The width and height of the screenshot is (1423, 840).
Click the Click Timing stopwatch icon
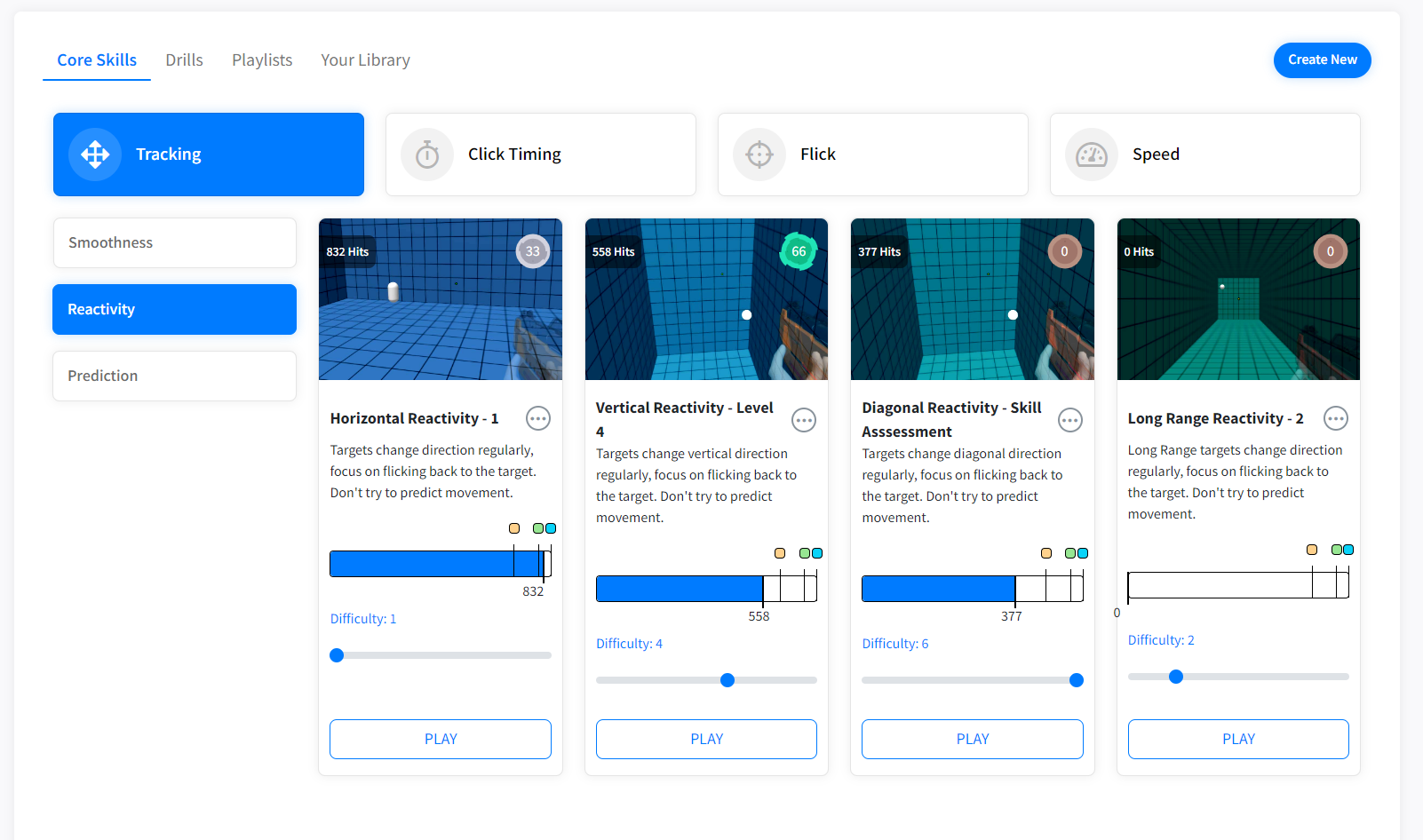point(427,154)
